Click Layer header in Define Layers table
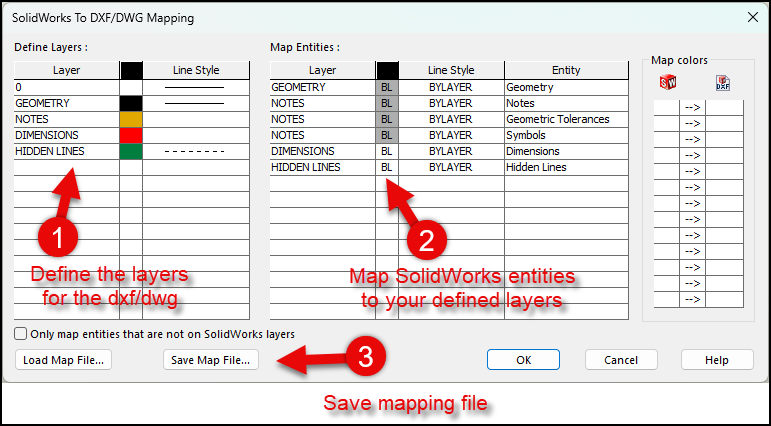Viewport: 771px width, 426px height. click(66, 70)
